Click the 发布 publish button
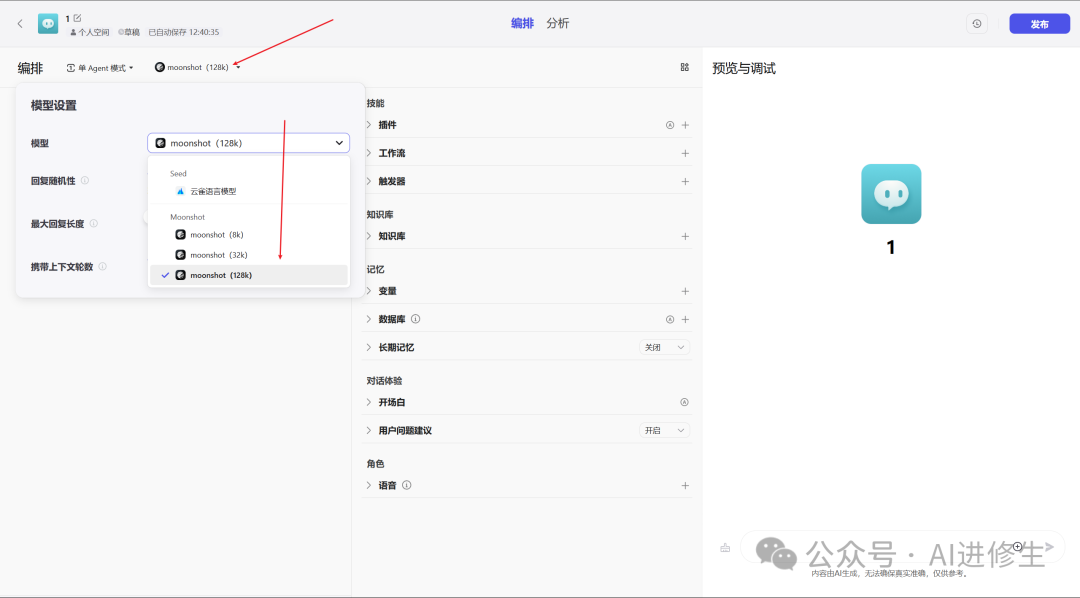 1039,23
